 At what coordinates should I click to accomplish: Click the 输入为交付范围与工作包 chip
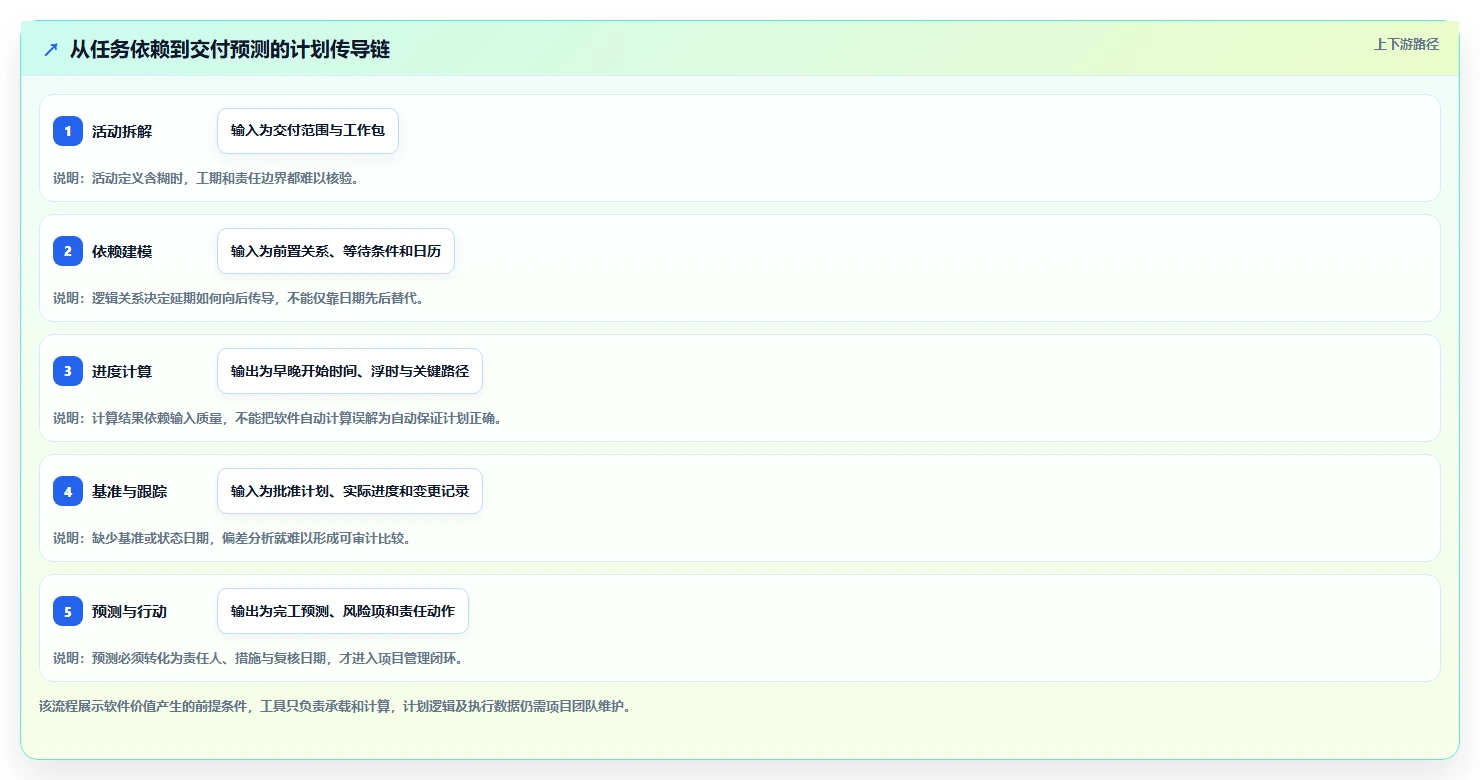point(308,131)
